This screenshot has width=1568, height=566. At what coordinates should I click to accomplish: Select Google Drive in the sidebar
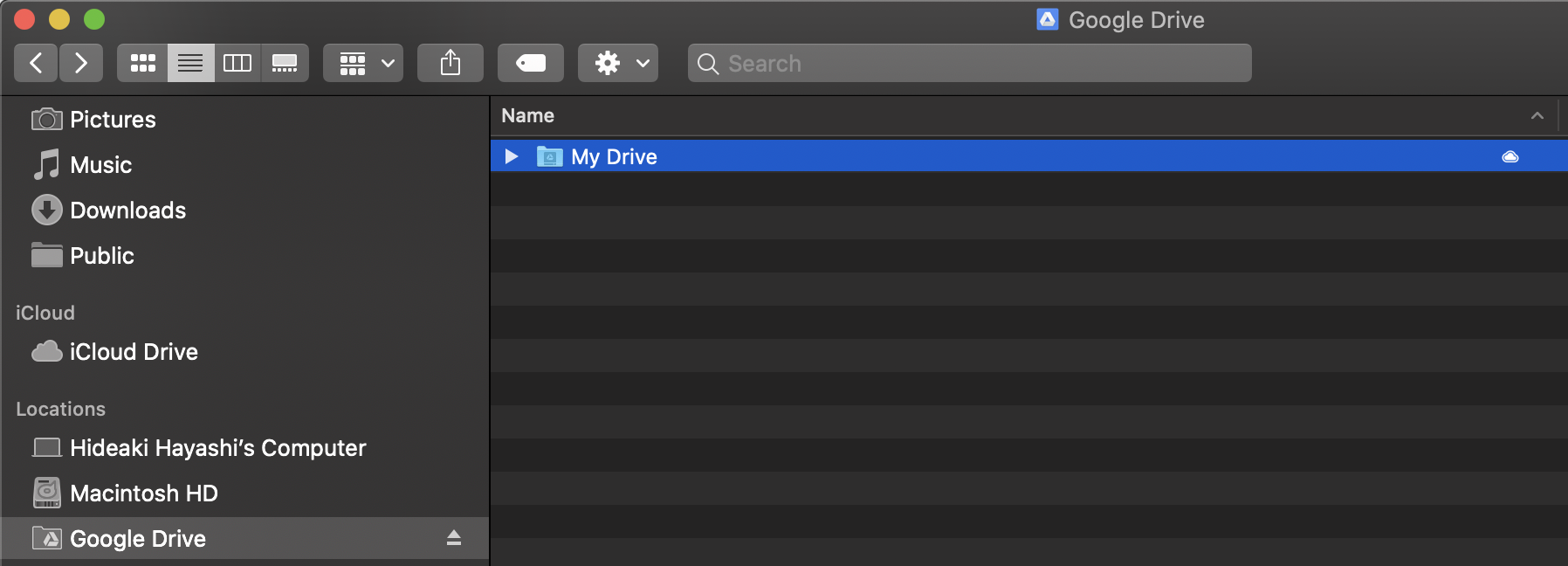pos(244,538)
